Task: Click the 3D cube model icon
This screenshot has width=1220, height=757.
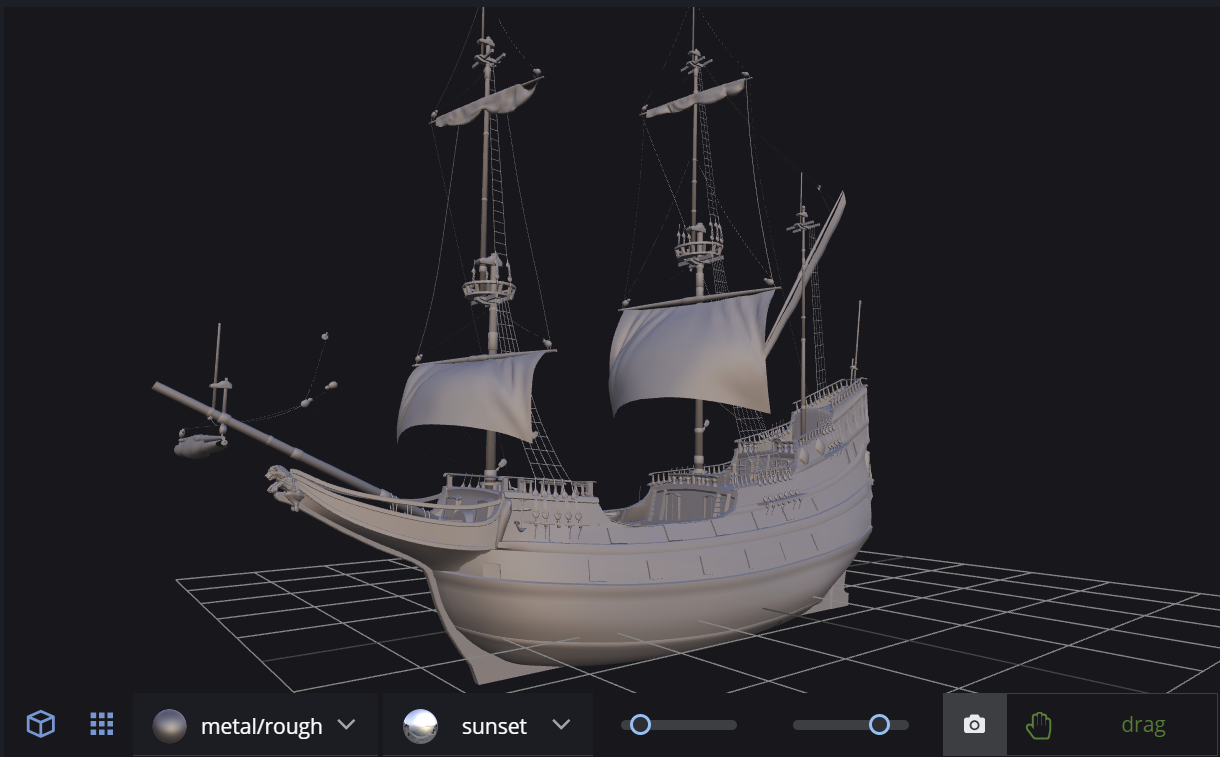Action: click(x=40, y=724)
